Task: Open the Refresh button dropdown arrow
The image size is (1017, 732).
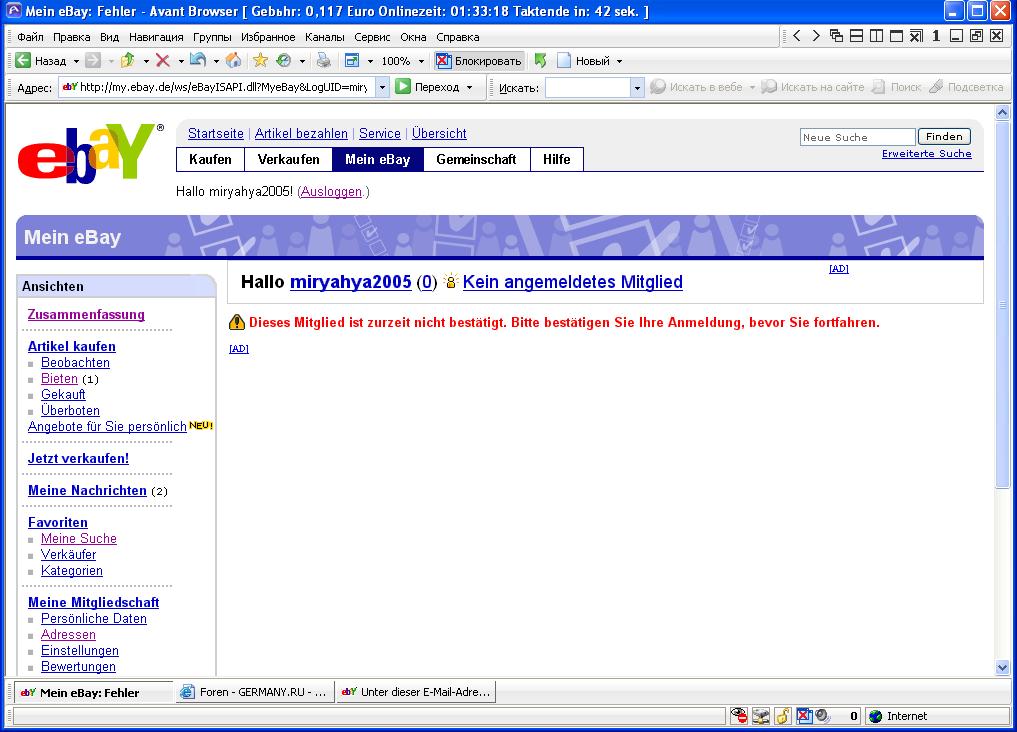Action: (x=216, y=61)
